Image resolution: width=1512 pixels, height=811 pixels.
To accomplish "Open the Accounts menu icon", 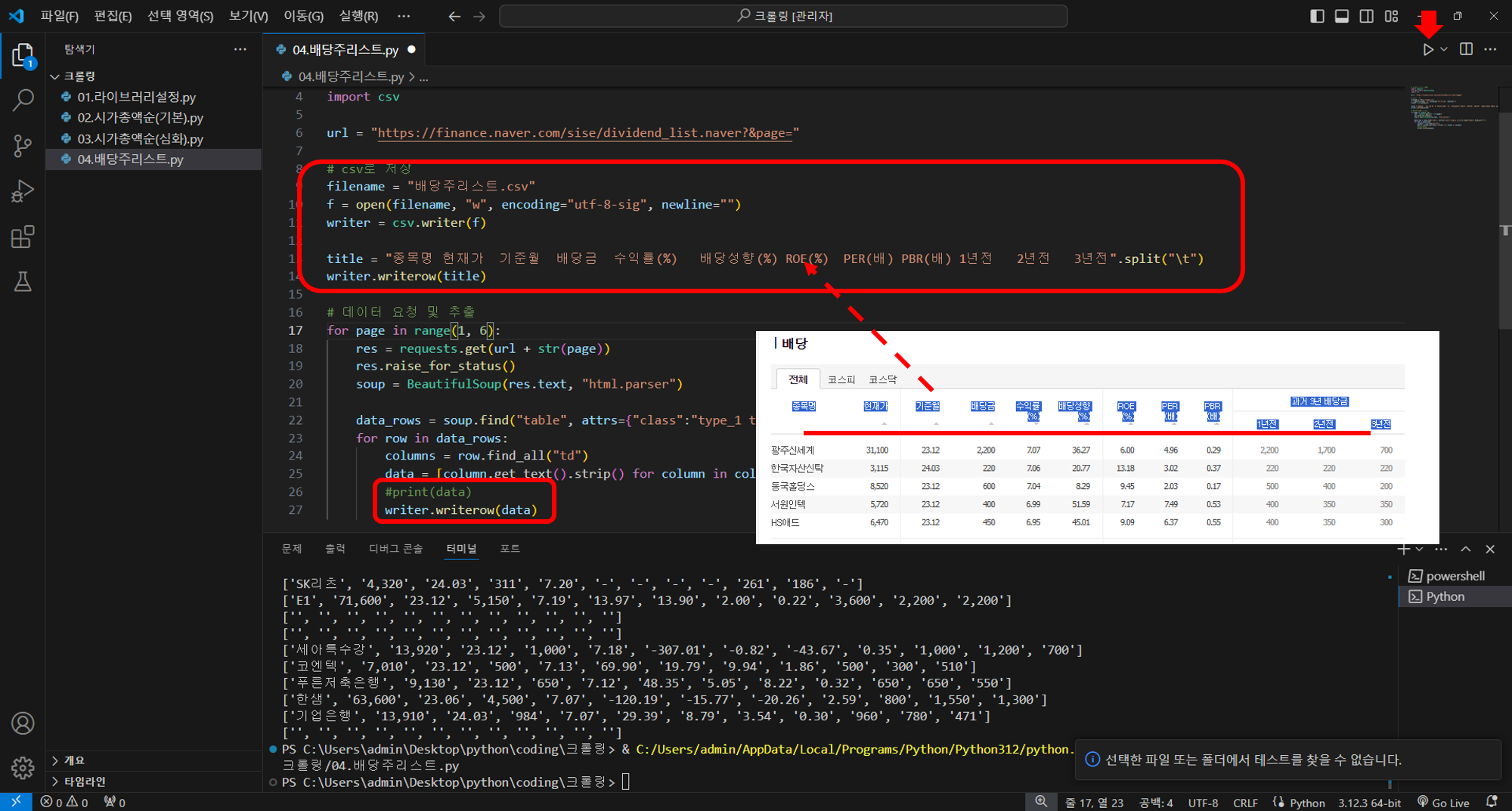I will tap(23, 723).
